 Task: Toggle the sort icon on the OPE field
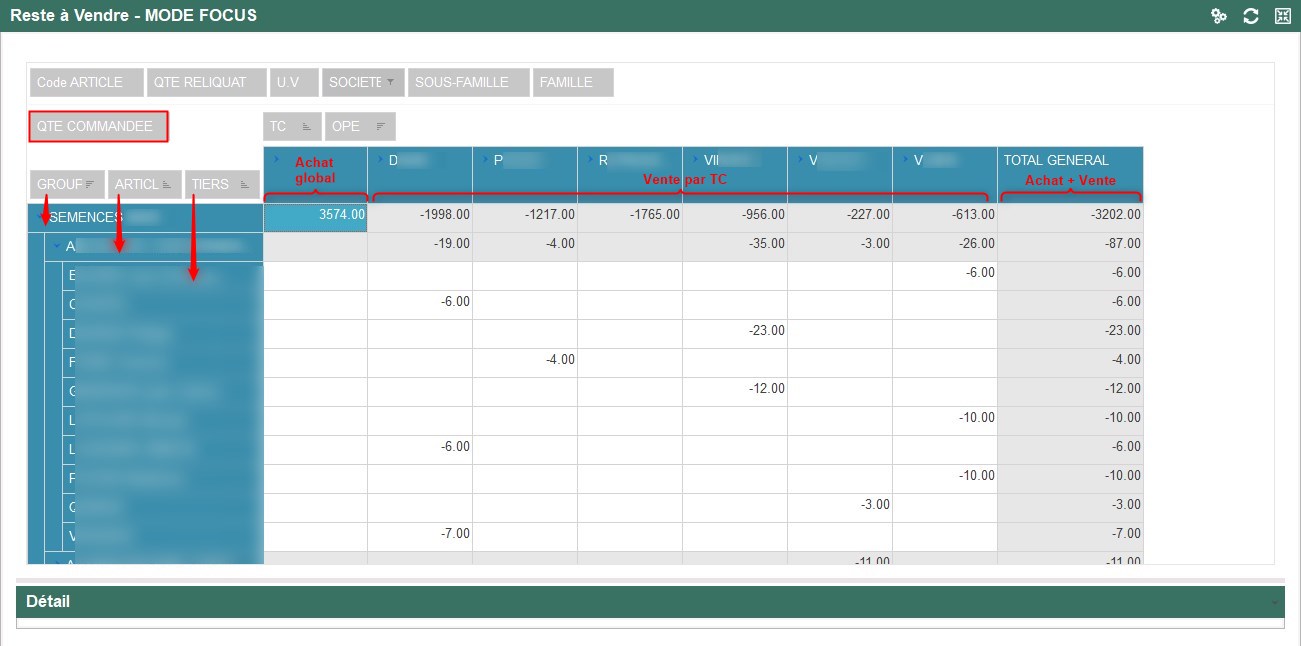381,127
